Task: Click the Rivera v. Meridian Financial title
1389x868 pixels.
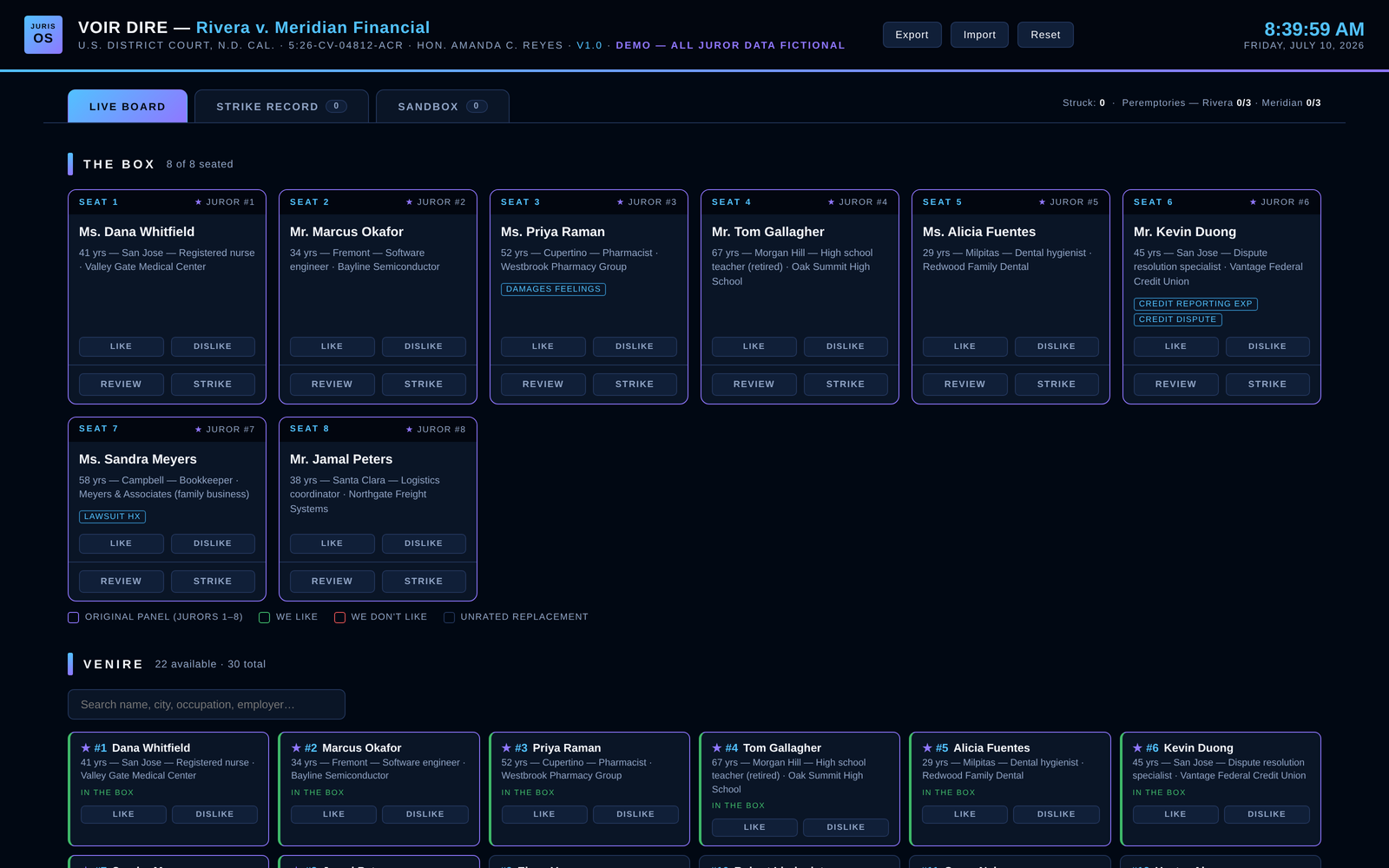Action: coord(313,28)
